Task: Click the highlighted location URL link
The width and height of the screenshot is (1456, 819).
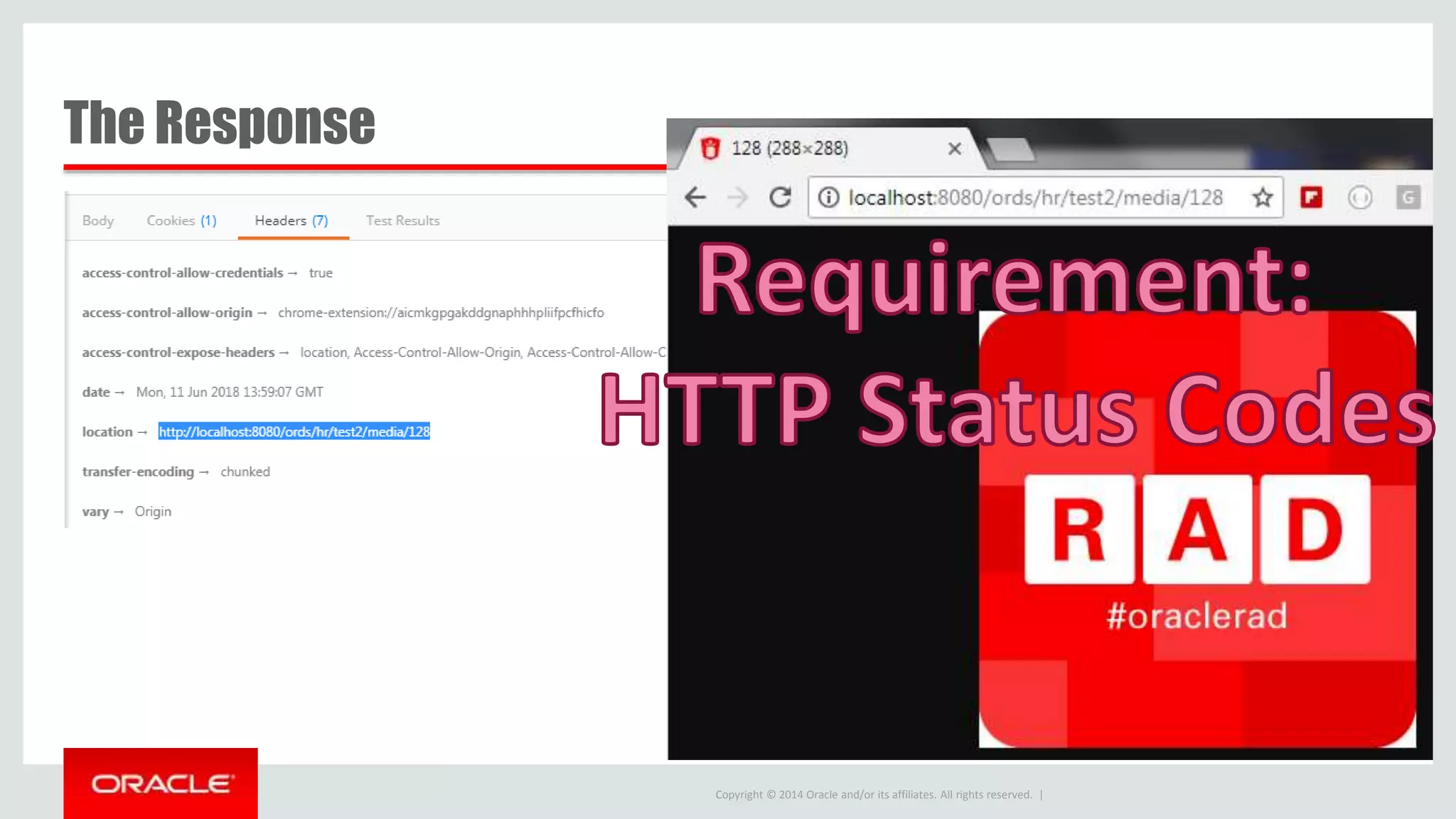Action: (294, 432)
